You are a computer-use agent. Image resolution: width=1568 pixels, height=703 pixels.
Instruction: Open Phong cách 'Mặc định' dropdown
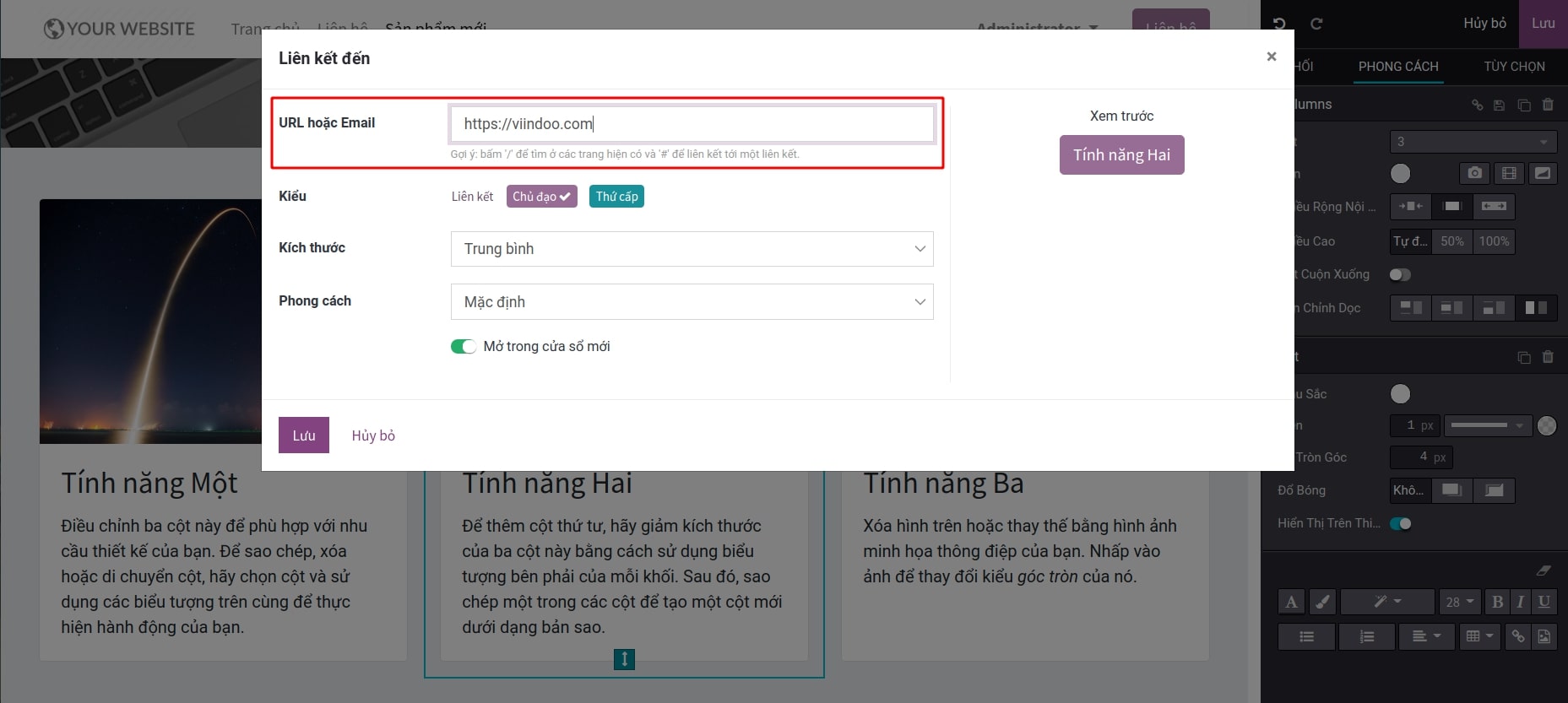tap(692, 302)
